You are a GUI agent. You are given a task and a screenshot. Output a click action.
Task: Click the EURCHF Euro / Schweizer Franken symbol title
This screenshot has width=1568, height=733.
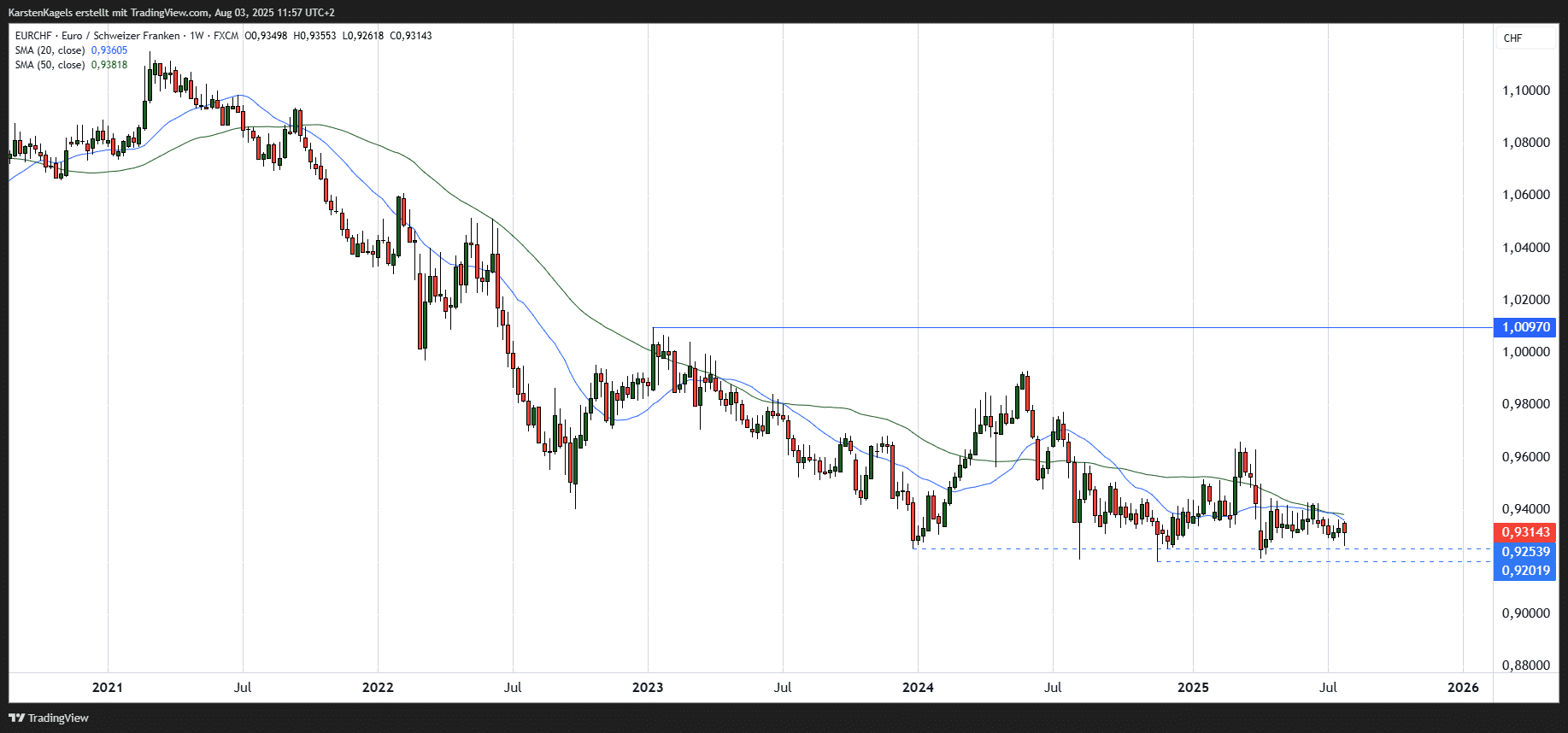pyautogui.click(x=97, y=36)
